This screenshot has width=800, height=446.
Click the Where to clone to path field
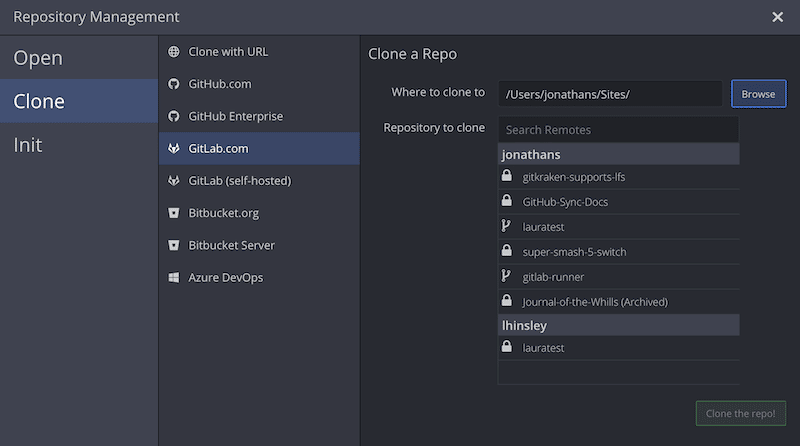(610, 94)
